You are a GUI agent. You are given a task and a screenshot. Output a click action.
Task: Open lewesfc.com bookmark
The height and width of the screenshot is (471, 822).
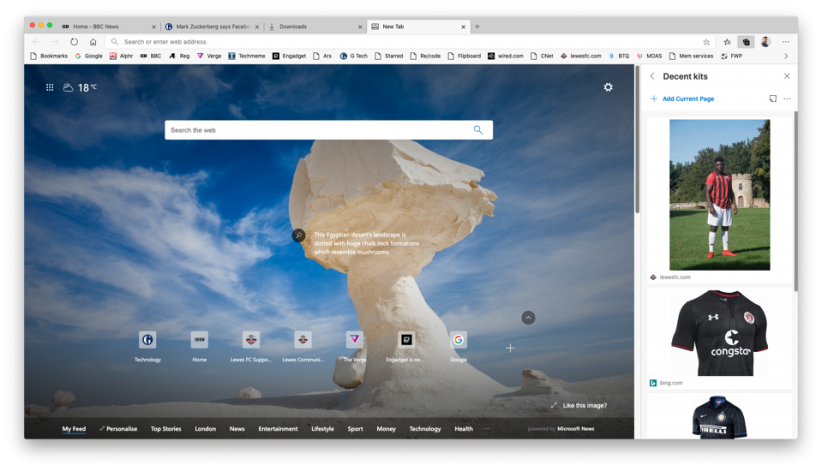[580, 56]
